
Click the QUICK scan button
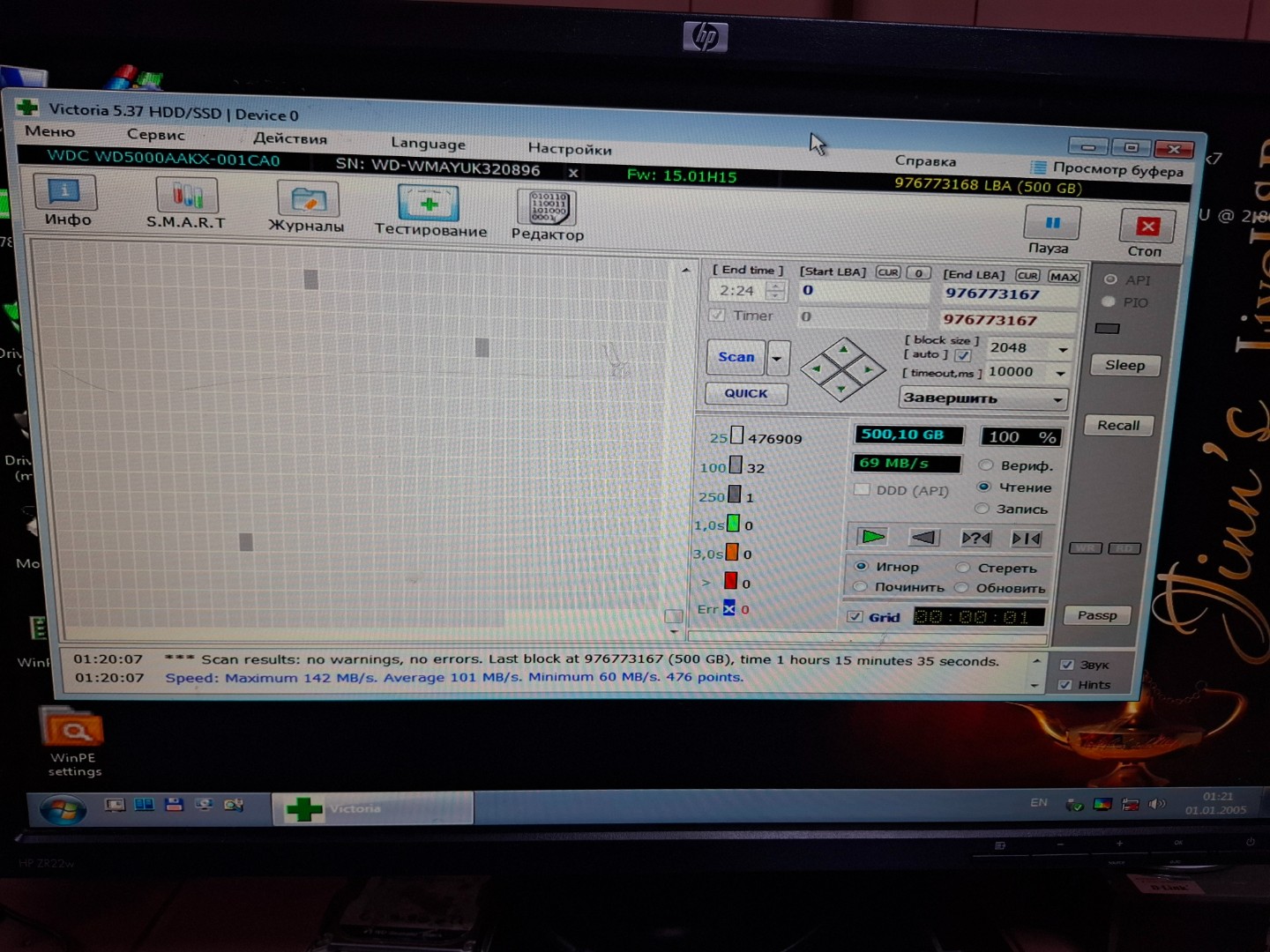(x=746, y=393)
